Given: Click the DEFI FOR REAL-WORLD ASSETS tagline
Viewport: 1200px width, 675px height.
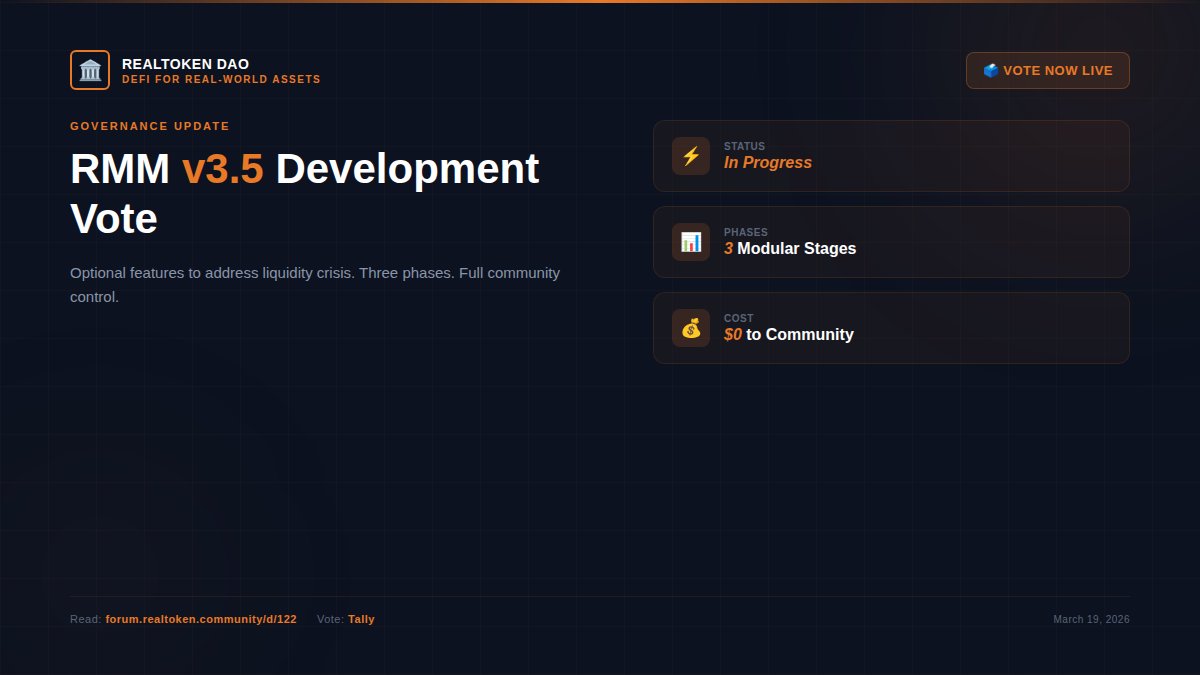Looking at the screenshot, I should point(221,80).
